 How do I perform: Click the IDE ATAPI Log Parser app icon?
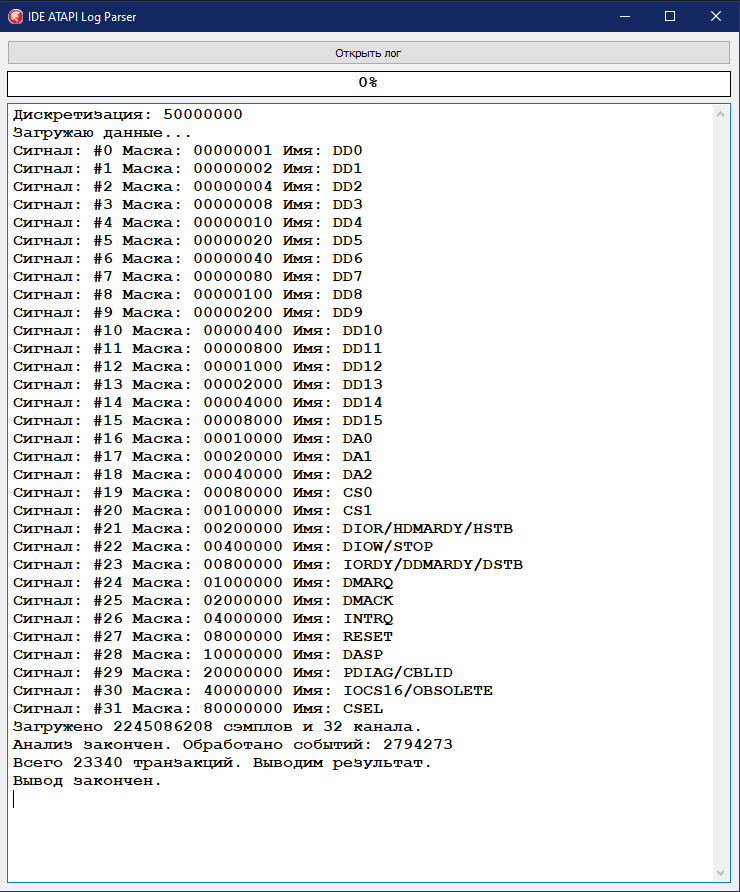click(15, 16)
